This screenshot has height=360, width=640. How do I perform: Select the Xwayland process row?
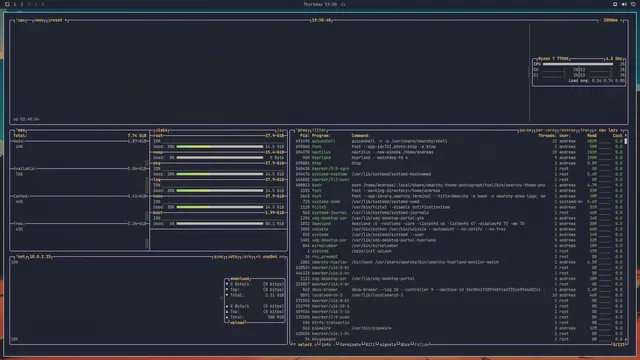pos(459,224)
